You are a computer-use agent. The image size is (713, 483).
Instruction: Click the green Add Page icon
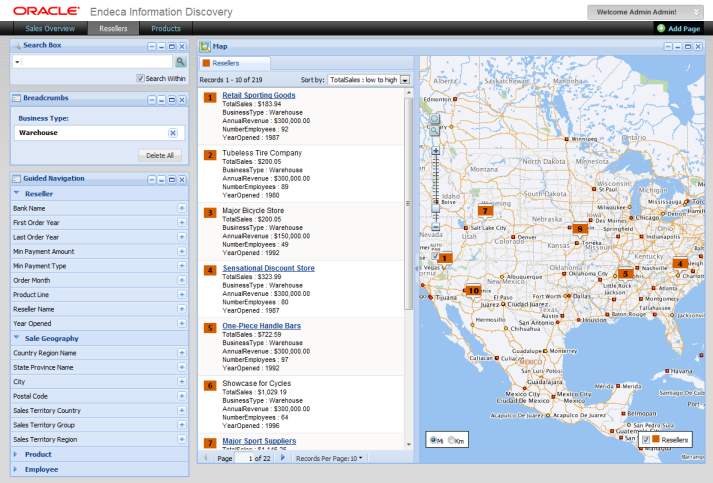661,28
